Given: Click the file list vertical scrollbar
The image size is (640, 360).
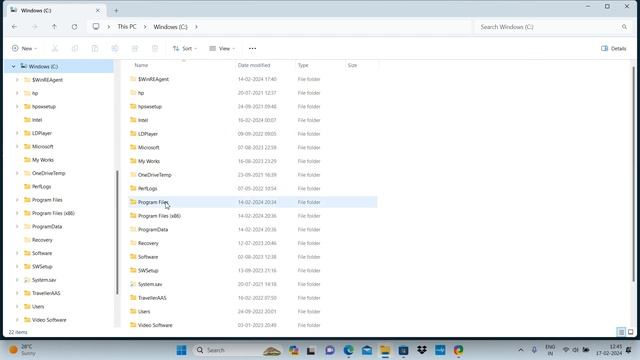Looking at the screenshot, I should coord(633,173).
